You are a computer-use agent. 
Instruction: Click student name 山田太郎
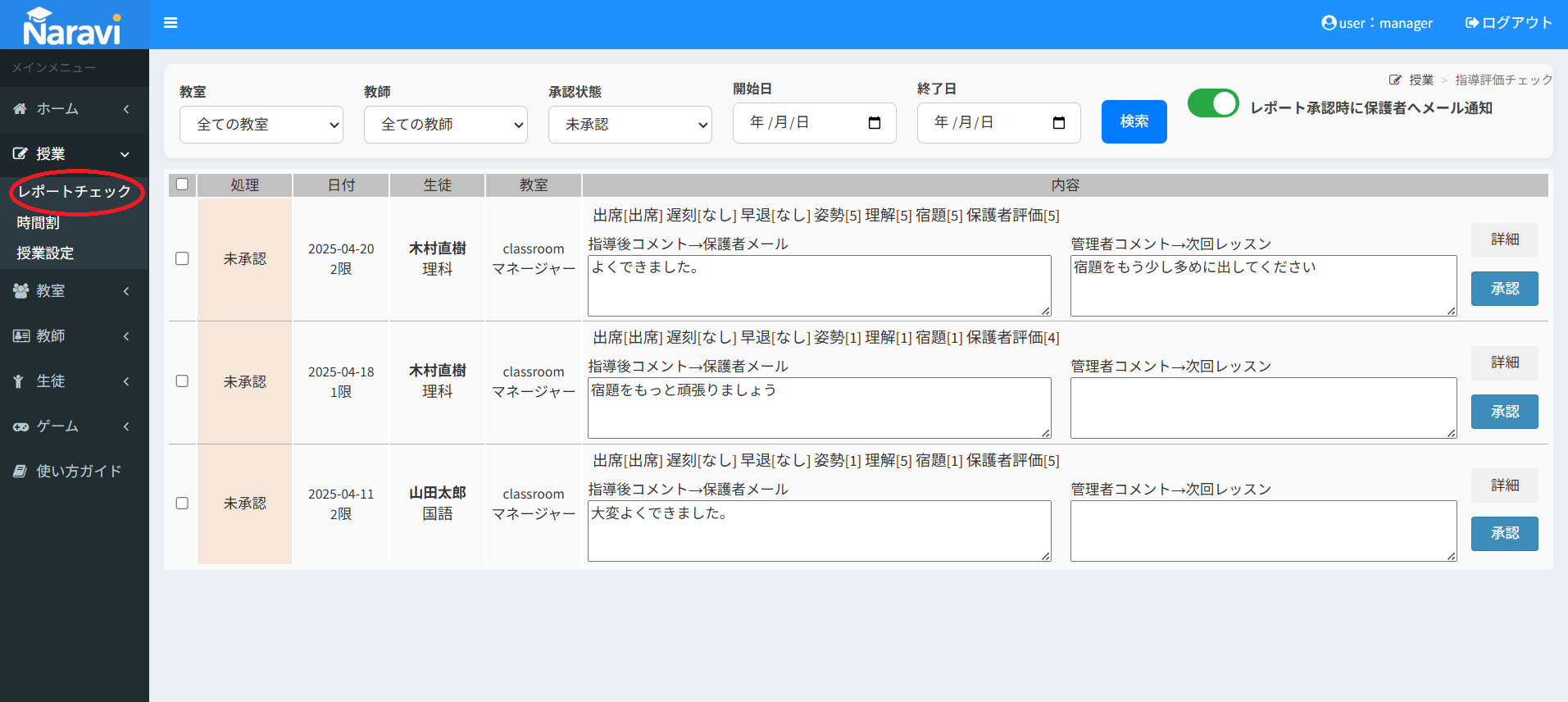(438, 493)
